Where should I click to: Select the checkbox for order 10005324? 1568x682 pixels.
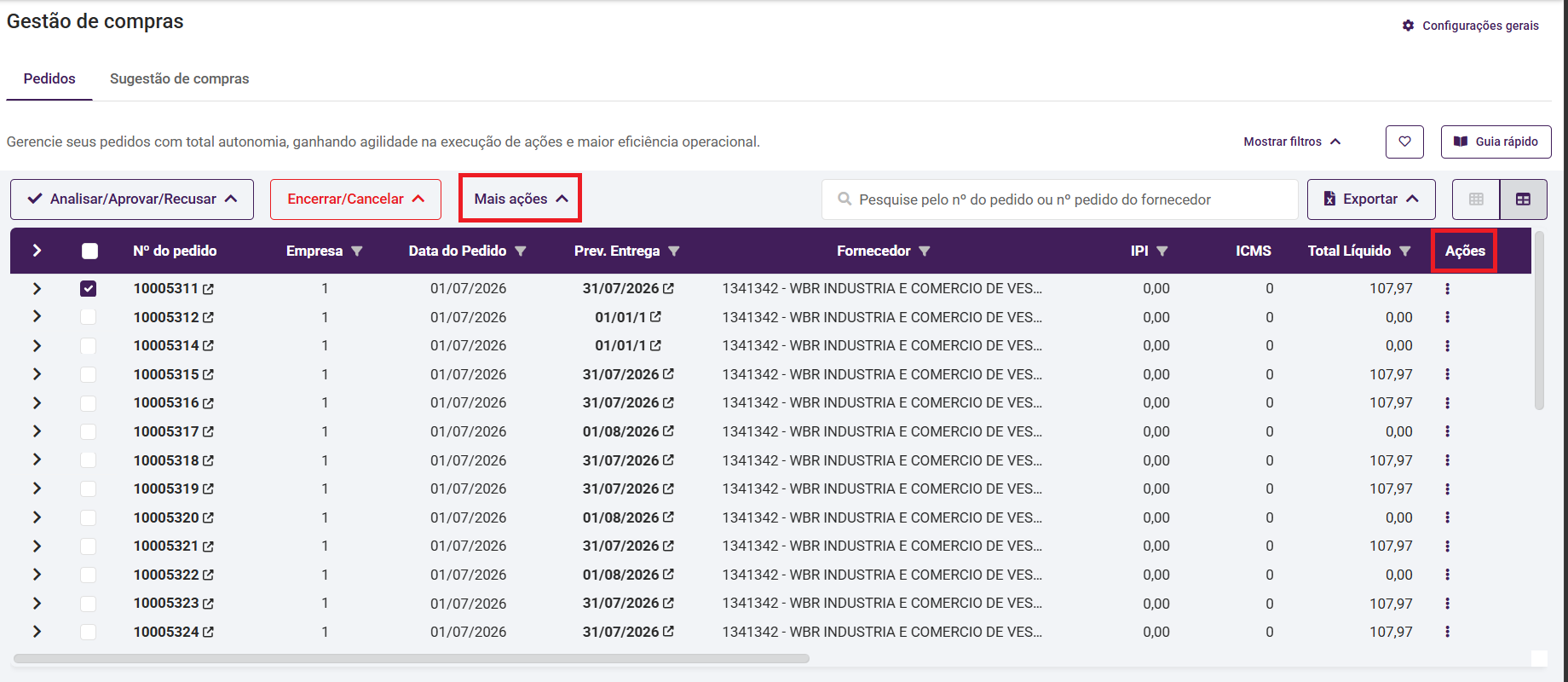click(89, 632)
